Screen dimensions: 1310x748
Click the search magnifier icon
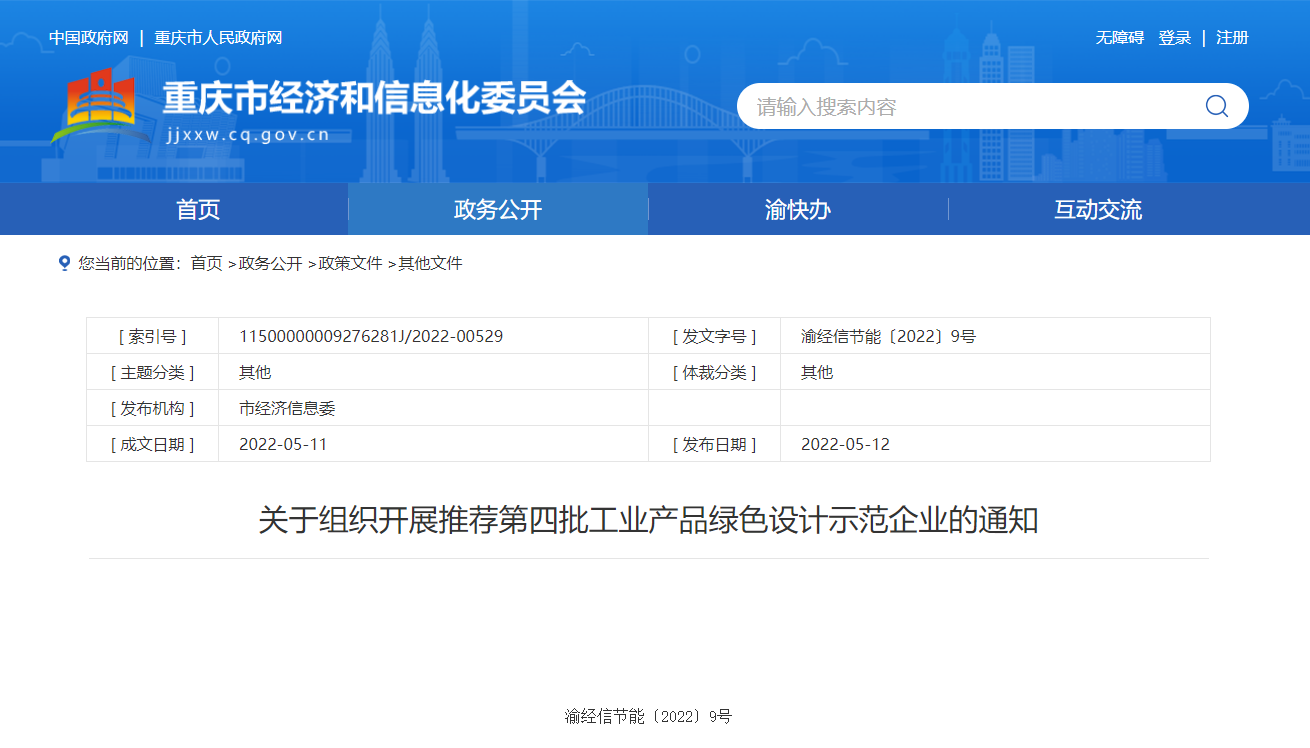point(1216,106)
